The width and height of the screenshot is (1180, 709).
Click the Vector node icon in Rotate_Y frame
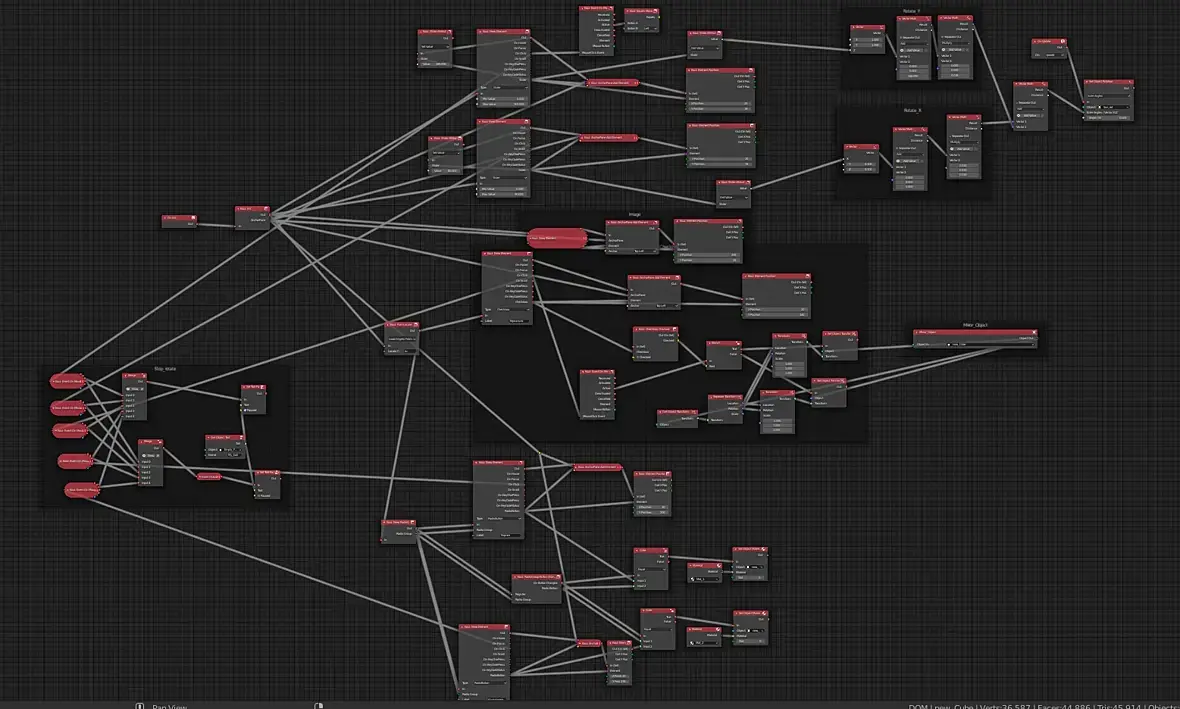(882, 27)
